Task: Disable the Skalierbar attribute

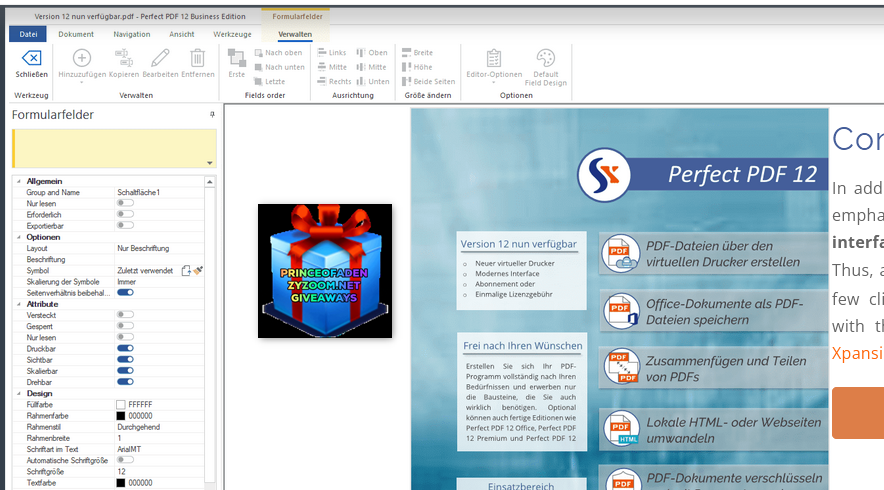Action: [x=125, y=370]
